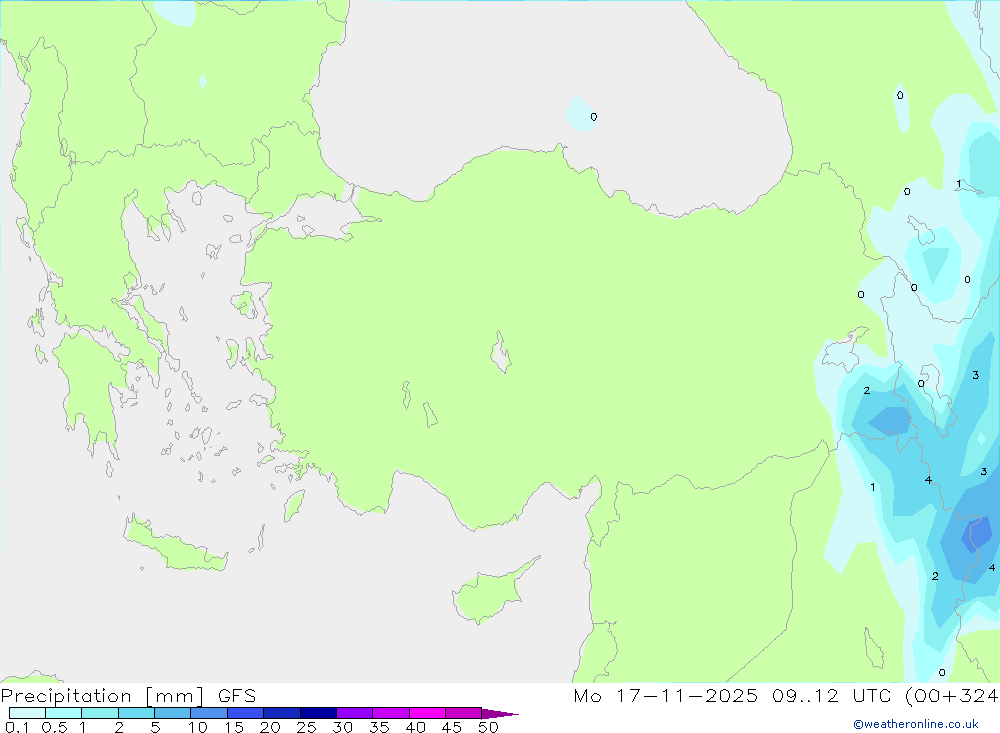Click the legend scale label '40'
The height and width of the screenshot is (733, 1000).
(415, 727)
